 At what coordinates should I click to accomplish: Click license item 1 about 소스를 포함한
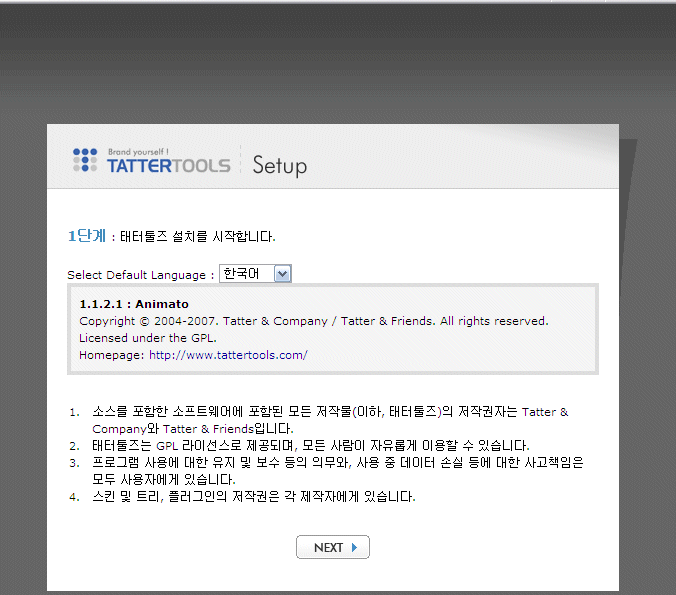click(330, 420)
